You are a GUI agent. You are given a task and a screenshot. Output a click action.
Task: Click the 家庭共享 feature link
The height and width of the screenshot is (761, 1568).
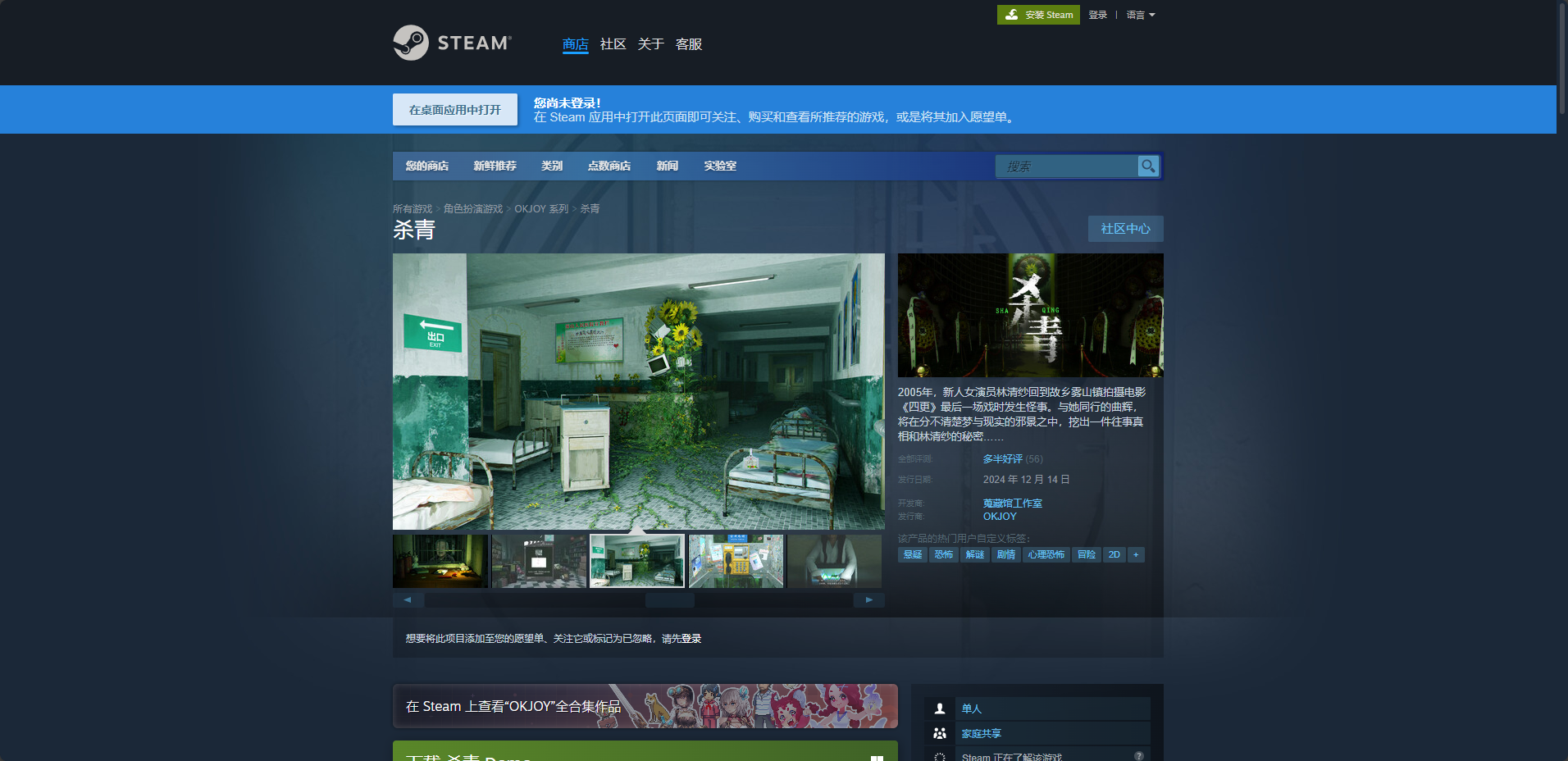pos(982,733)
